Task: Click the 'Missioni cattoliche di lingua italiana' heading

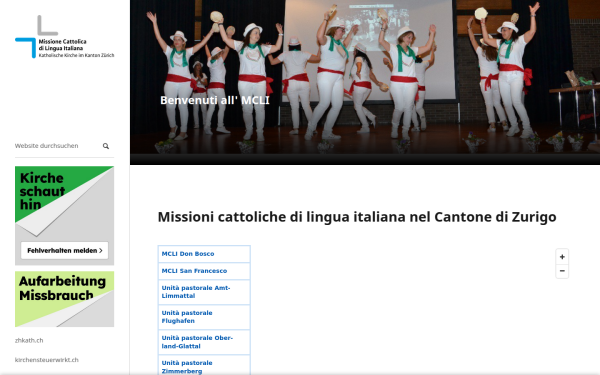Action: [357, 217]
